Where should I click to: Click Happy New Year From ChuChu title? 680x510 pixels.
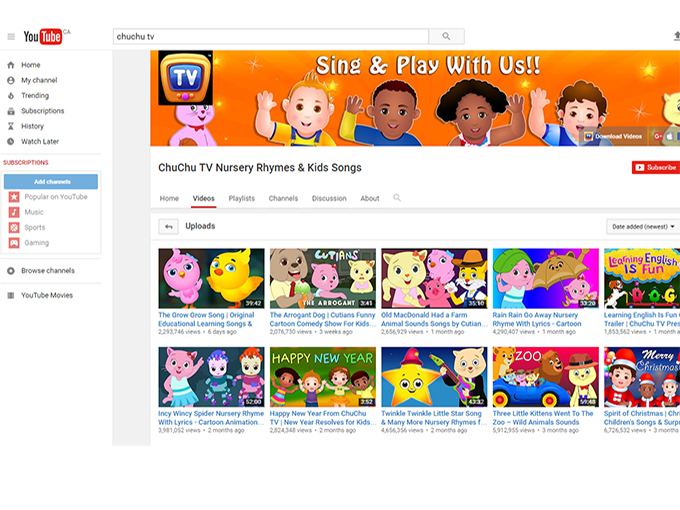(323, 418)
